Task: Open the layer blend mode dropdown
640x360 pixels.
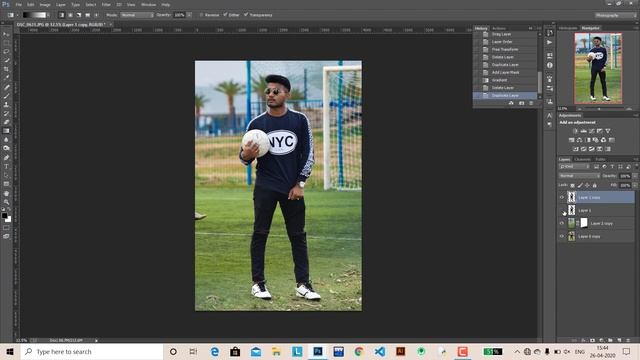Action: point(579,176)
